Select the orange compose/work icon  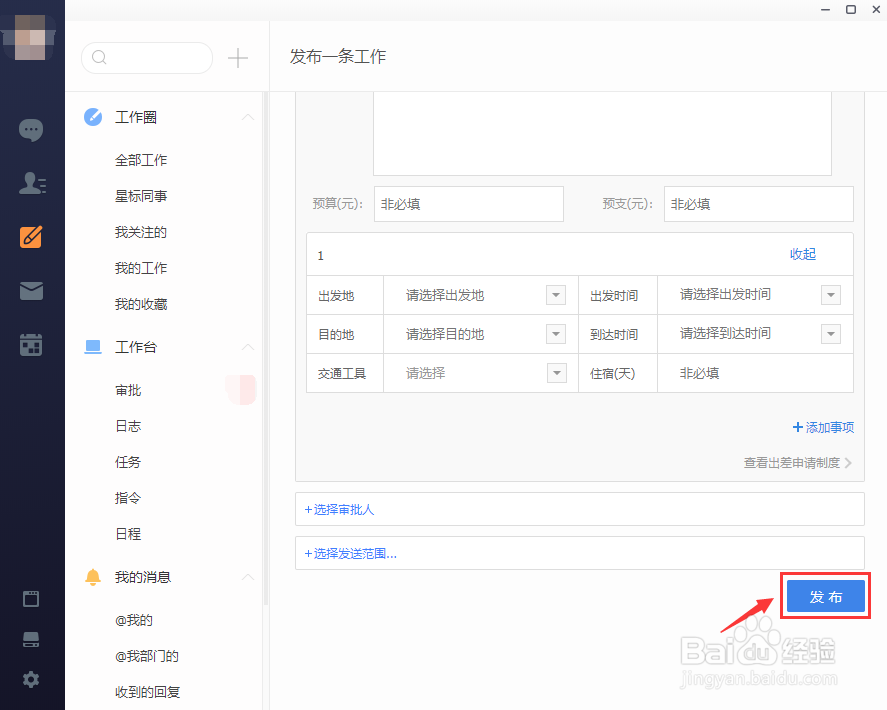click(31, 237)
